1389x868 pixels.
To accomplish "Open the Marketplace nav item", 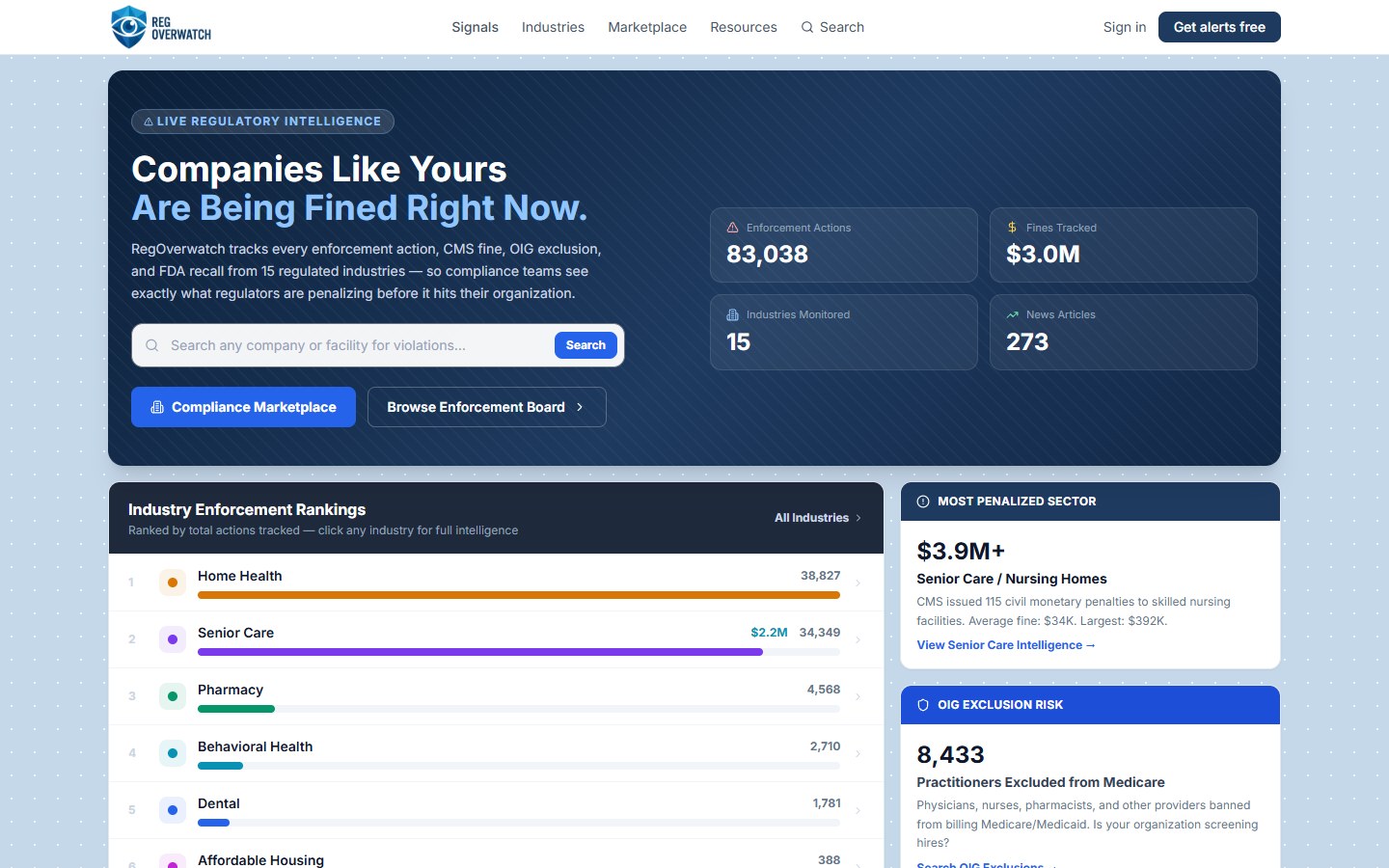I will 647,27.
